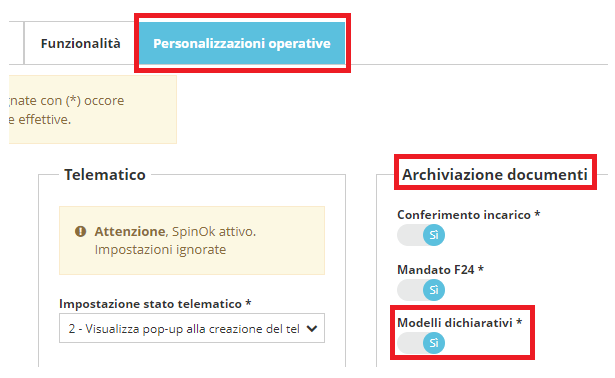Click the Sì knob on Modelli dichiarativi
Image resolution: width=615 pixels, height=378 pixels.
[434, 343]
